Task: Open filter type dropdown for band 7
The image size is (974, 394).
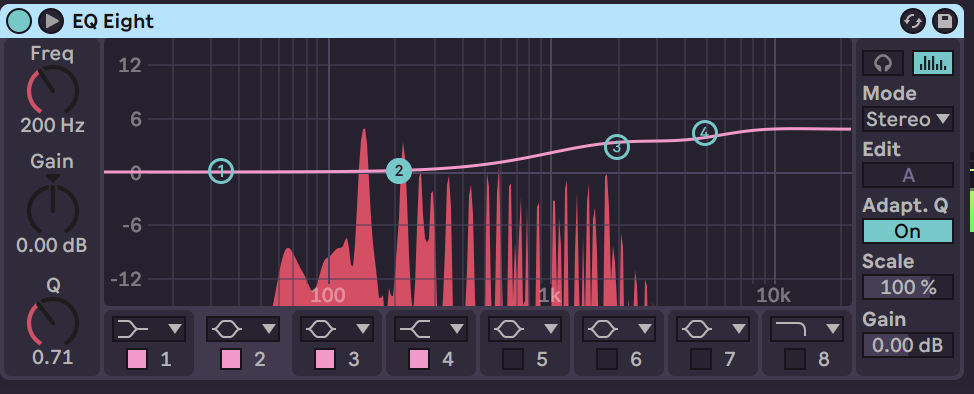Action: (x=712, y=329)
